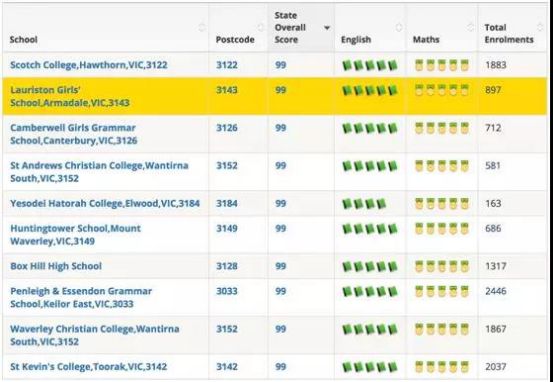Open Yesodei Hatorah College link

105,204
